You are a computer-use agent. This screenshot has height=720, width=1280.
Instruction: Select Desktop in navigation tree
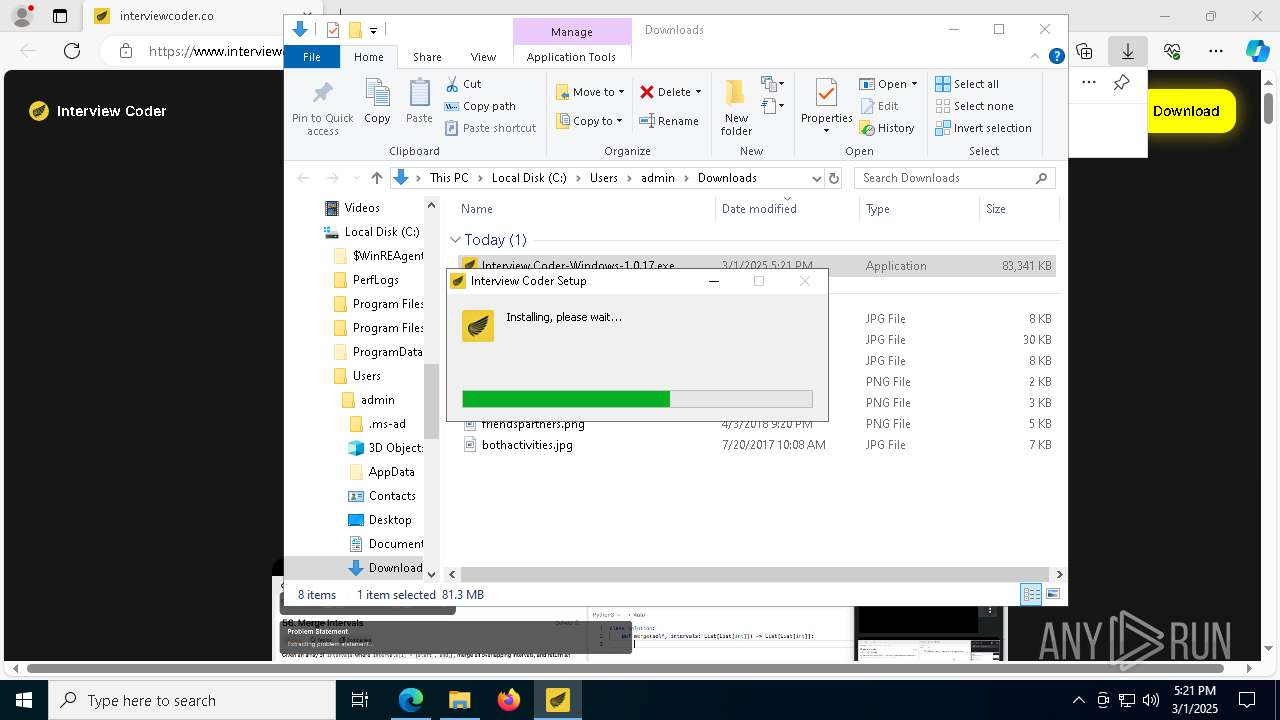[x=390, y=520]
